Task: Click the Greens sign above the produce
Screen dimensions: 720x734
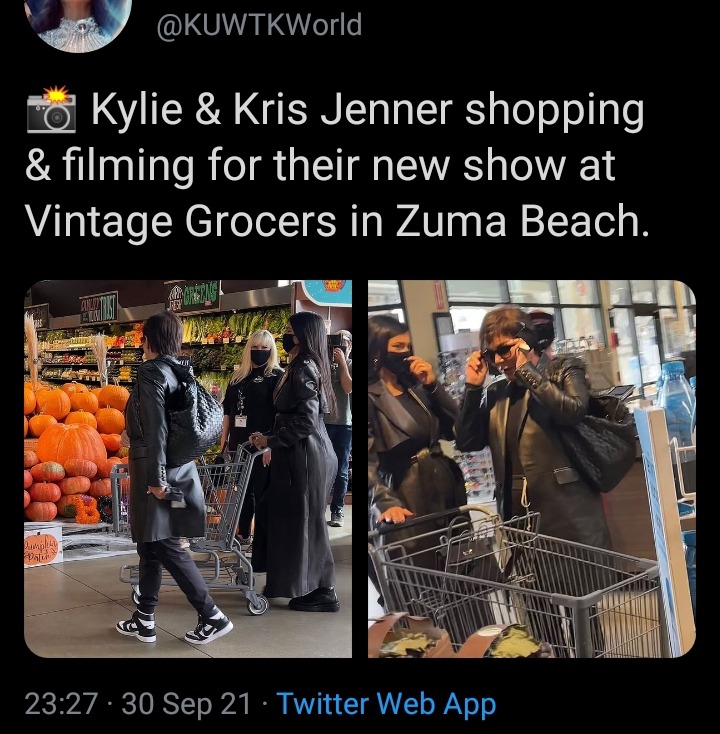Action: point(193,296)
